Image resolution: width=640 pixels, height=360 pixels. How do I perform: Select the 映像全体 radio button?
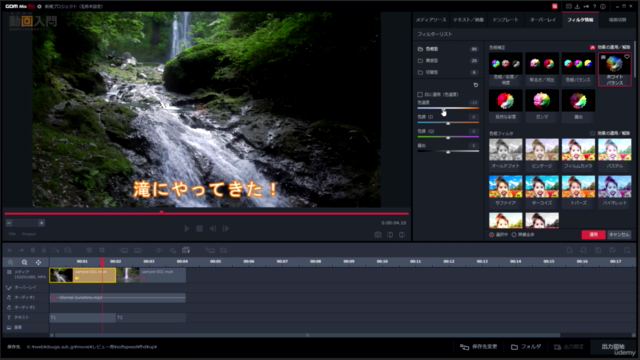(514, 235)
